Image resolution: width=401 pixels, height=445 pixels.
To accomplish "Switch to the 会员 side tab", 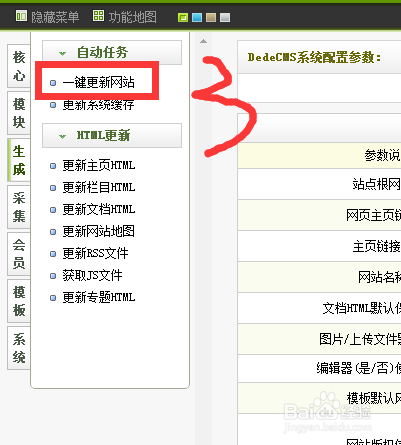I will [19, 254].
